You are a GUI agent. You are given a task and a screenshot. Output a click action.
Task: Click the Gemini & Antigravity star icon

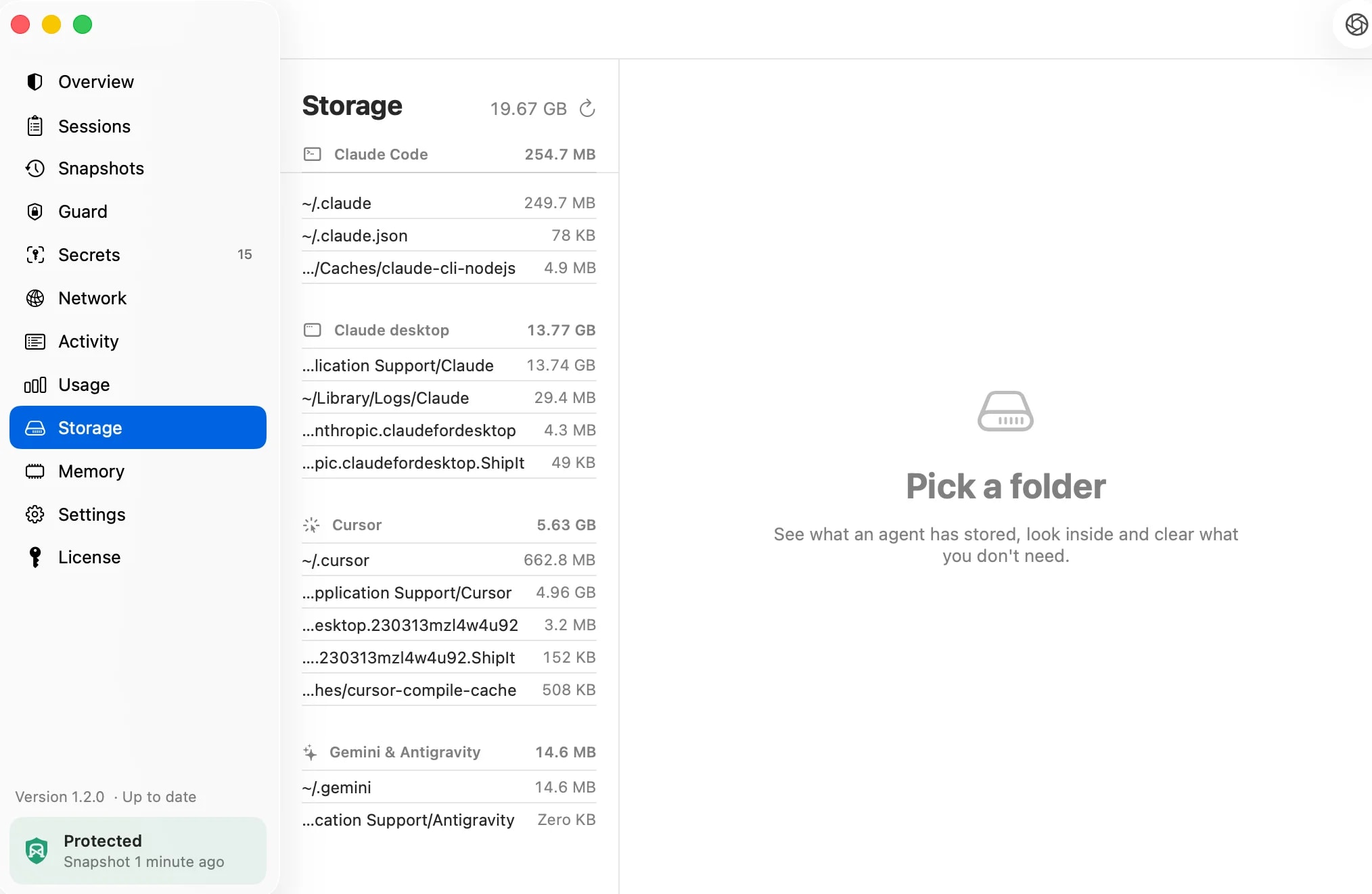310,752
